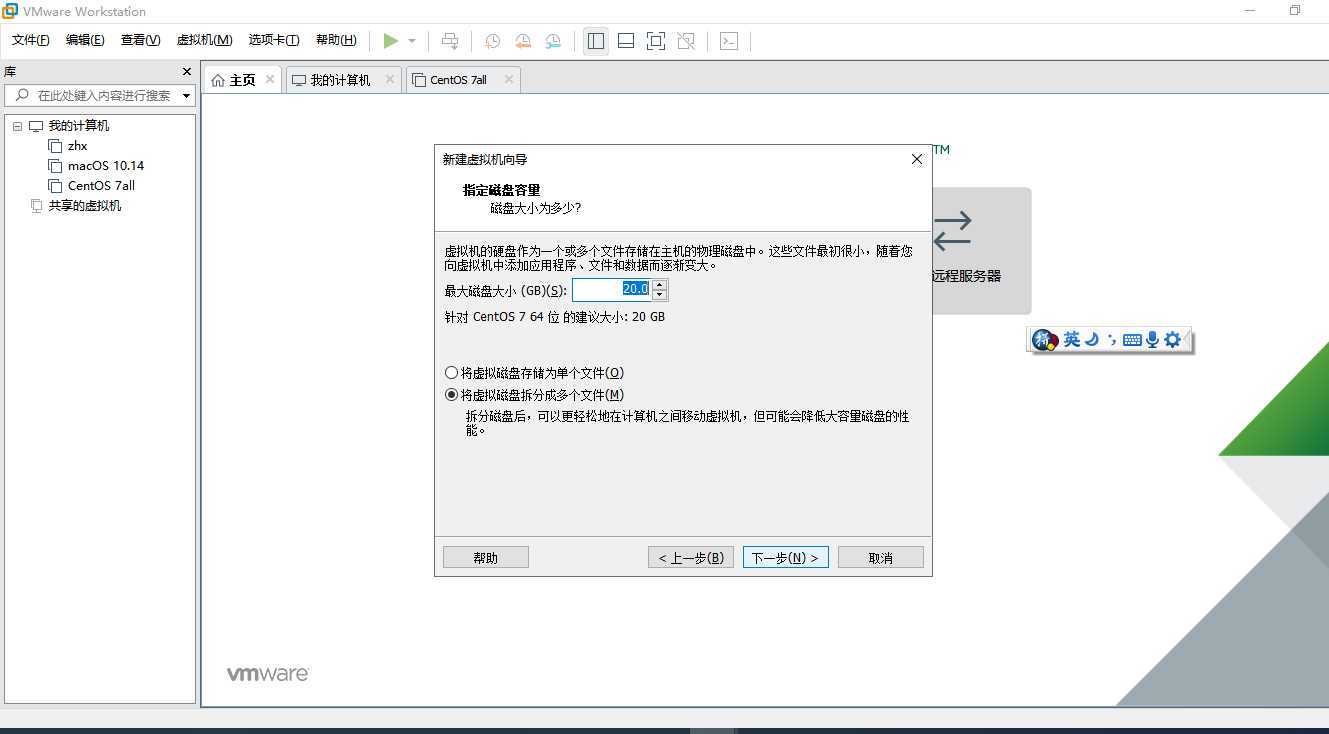Click the send Ctrl+Alt+Del toolbar icon
Viewport: 1329px width, 734px height.
(450, 41)
